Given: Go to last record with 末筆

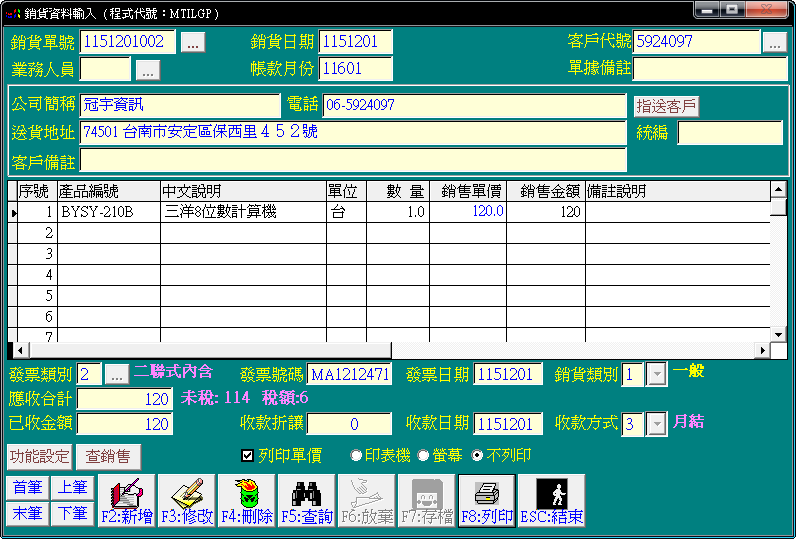Looking at the screenshot, I should coord(28,514).
